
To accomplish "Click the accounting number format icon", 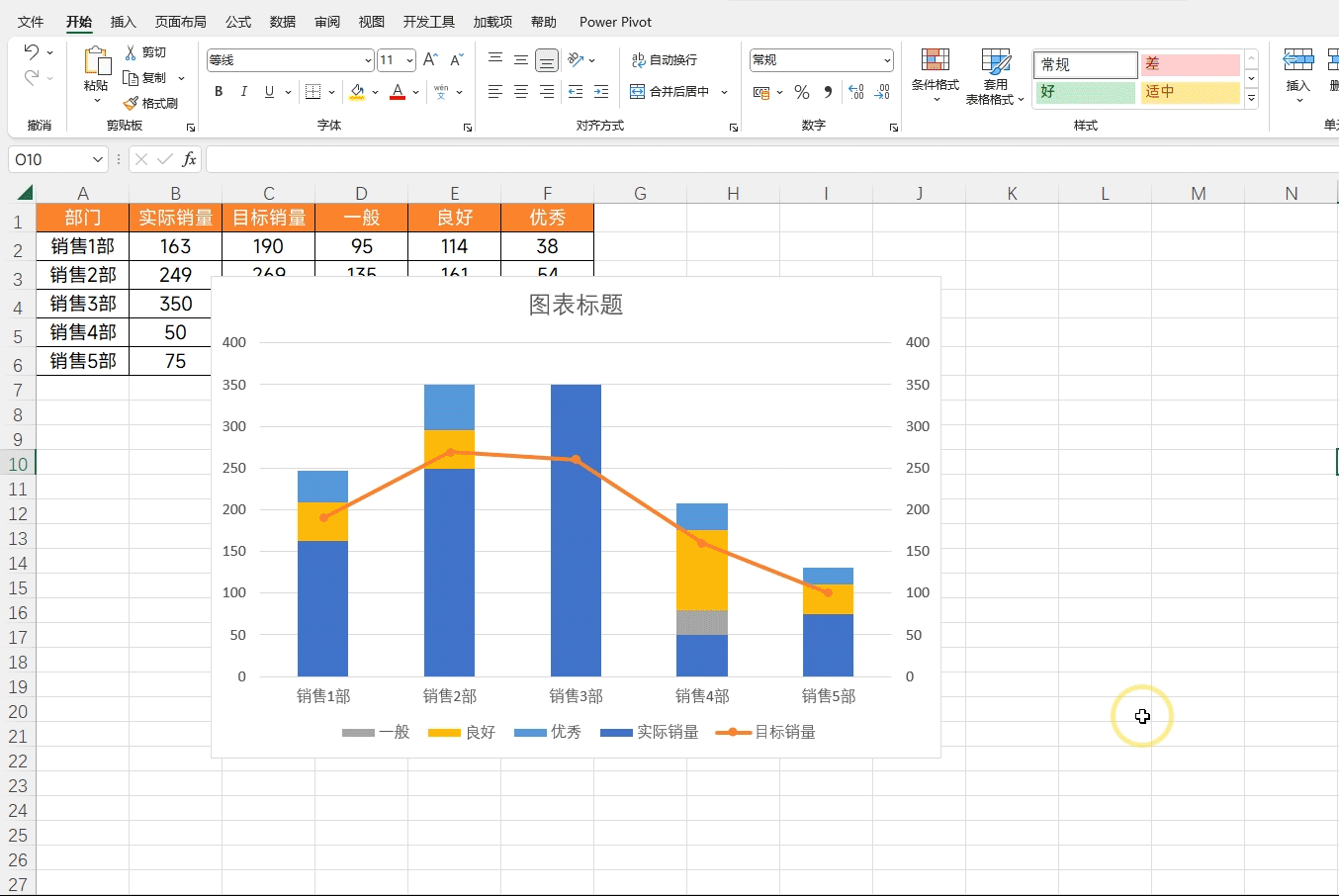I will coord(760,92).
